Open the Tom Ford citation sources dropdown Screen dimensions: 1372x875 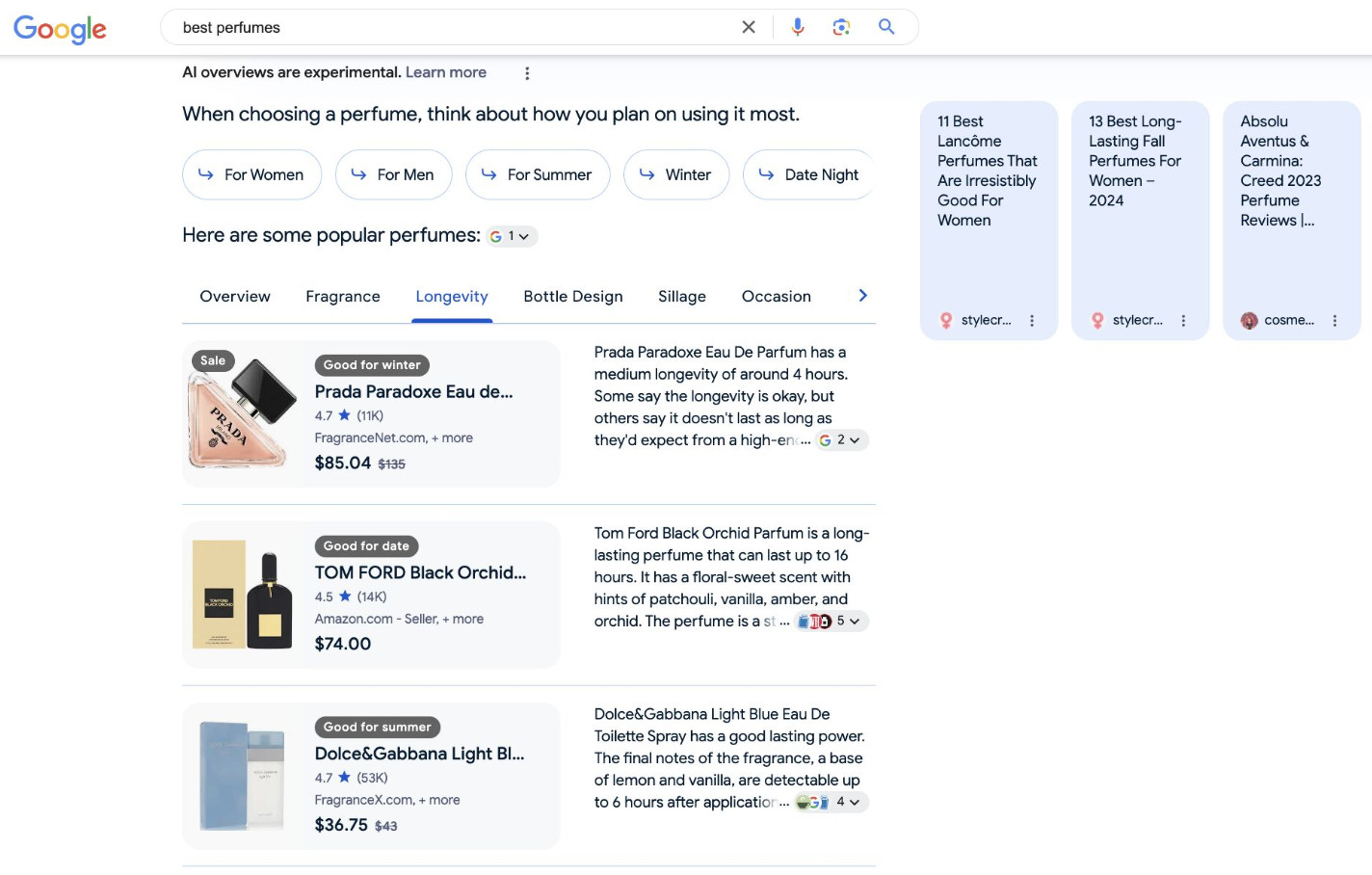point(831,621)
